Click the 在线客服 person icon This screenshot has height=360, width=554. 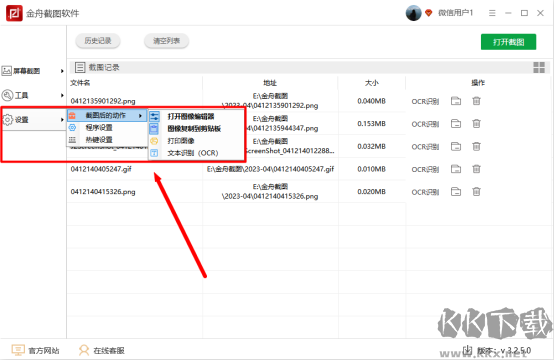coord(84,350)
